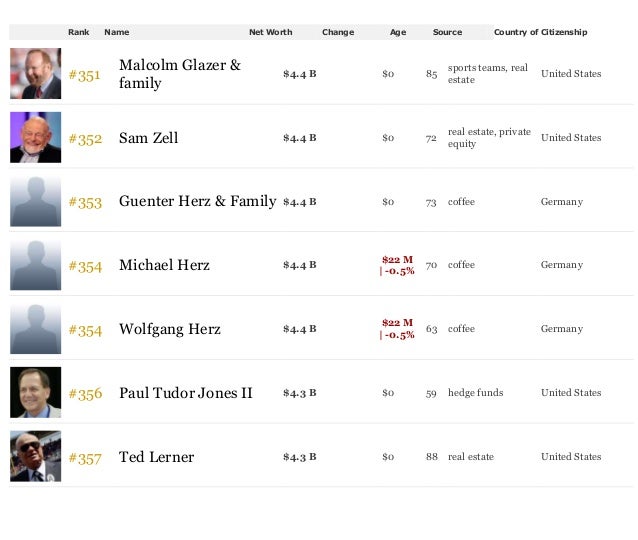
Task: Open the Sam Zell name link
Action: 148,138
